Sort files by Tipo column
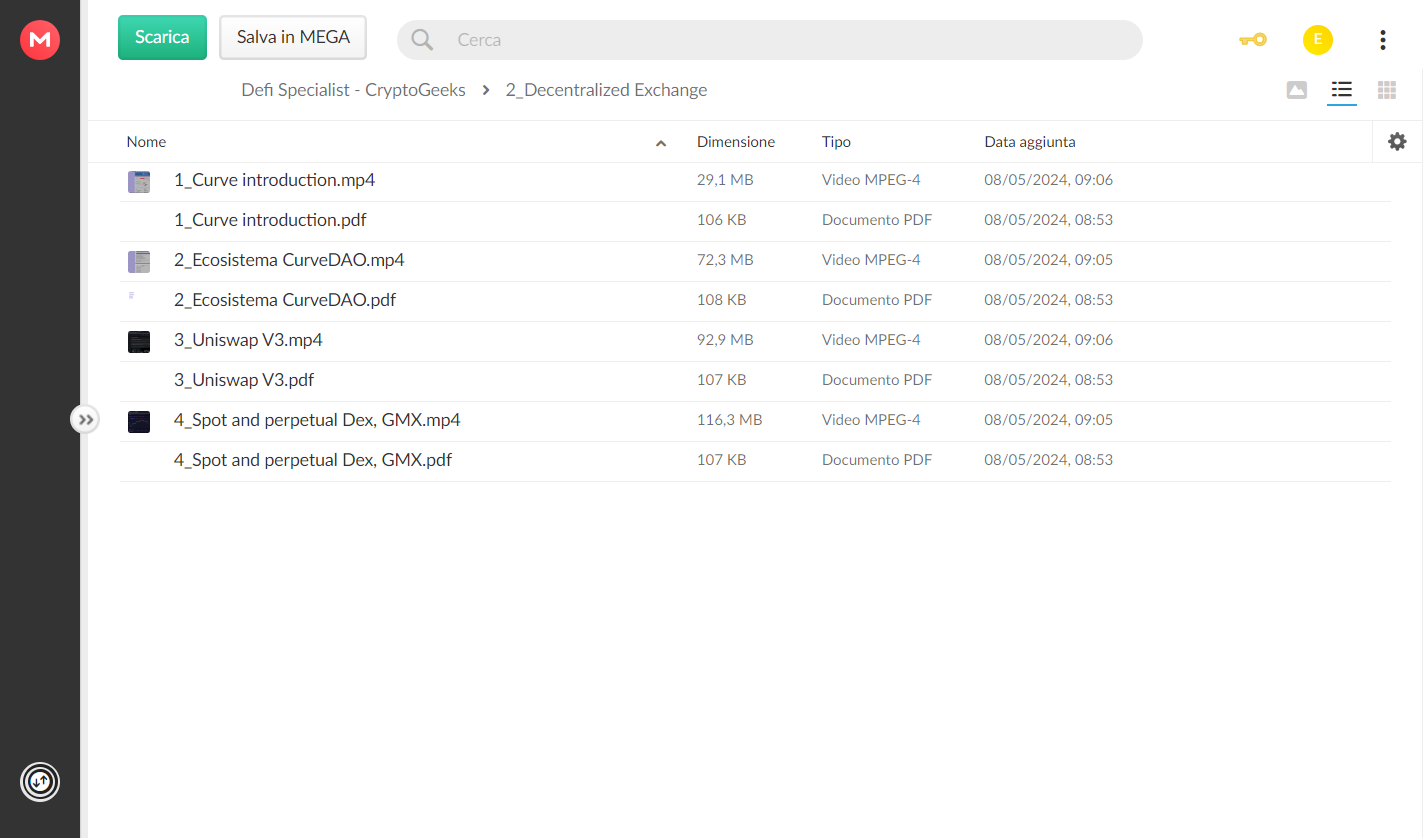The height and width of the screenshot is (838, 1423). [836, 142]
